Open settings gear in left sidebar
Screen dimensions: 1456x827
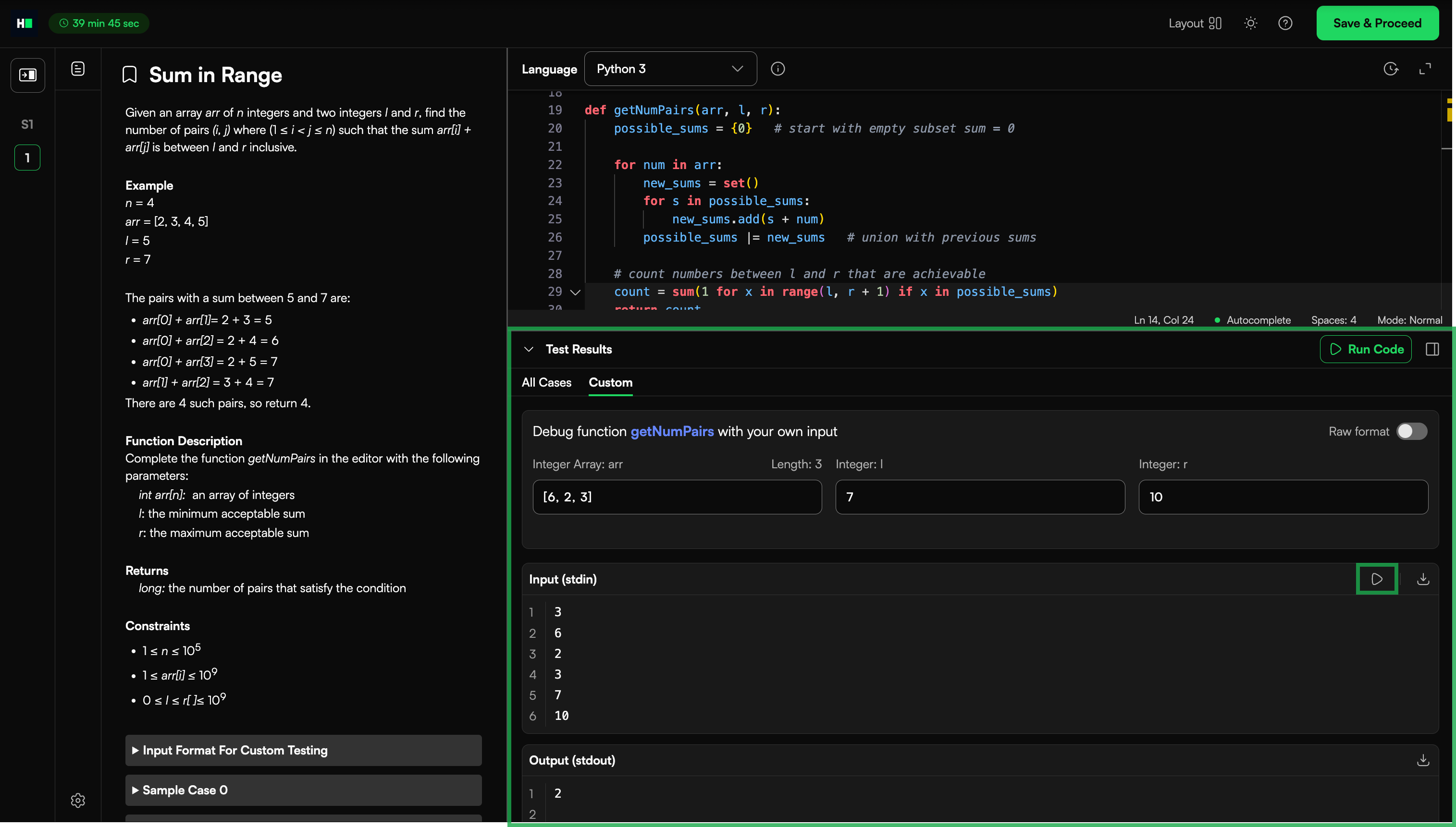point(78,800)
